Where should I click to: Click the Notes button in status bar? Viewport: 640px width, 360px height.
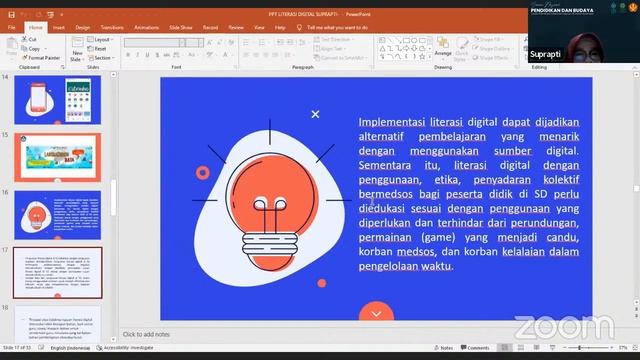coord(444,348)
